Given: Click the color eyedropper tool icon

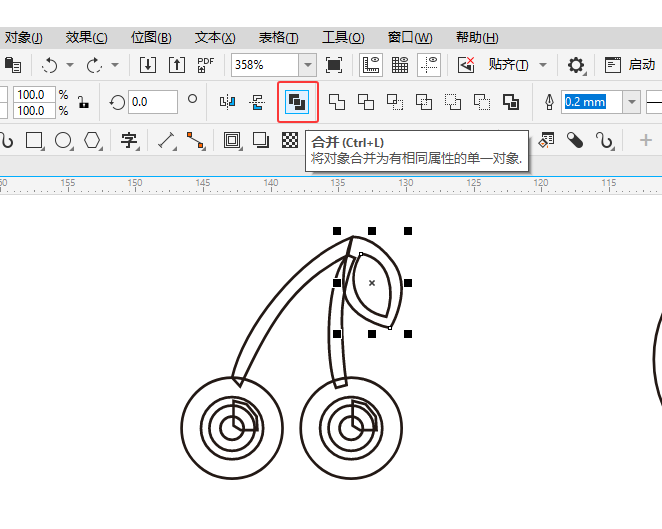Looking at the screenshot, I should [x=575, y=140].
